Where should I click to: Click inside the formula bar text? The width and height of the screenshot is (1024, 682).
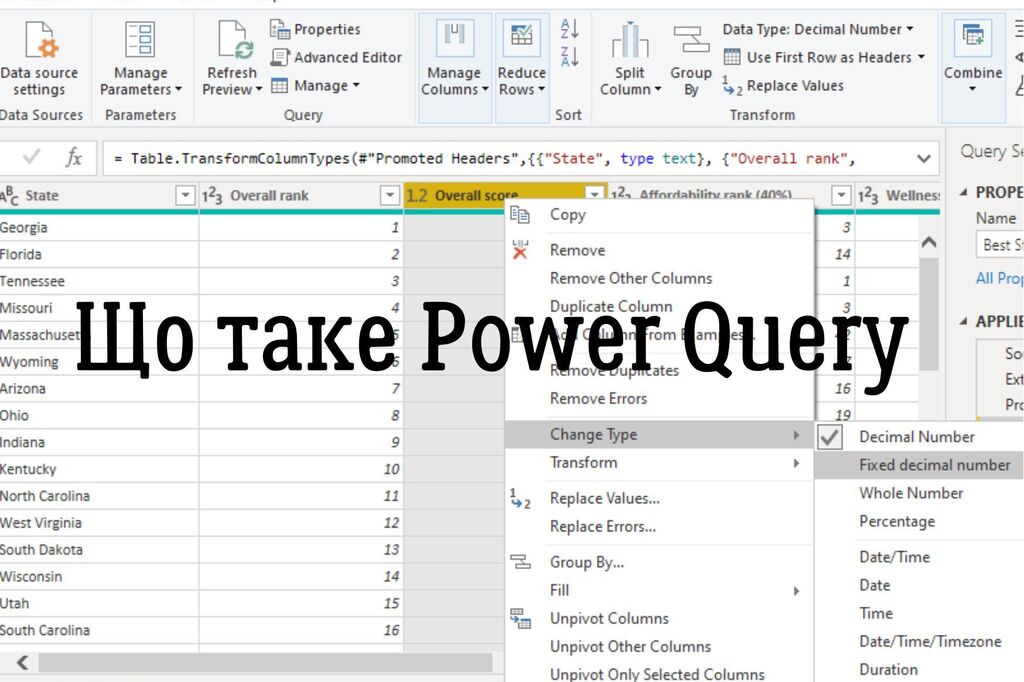483,158
